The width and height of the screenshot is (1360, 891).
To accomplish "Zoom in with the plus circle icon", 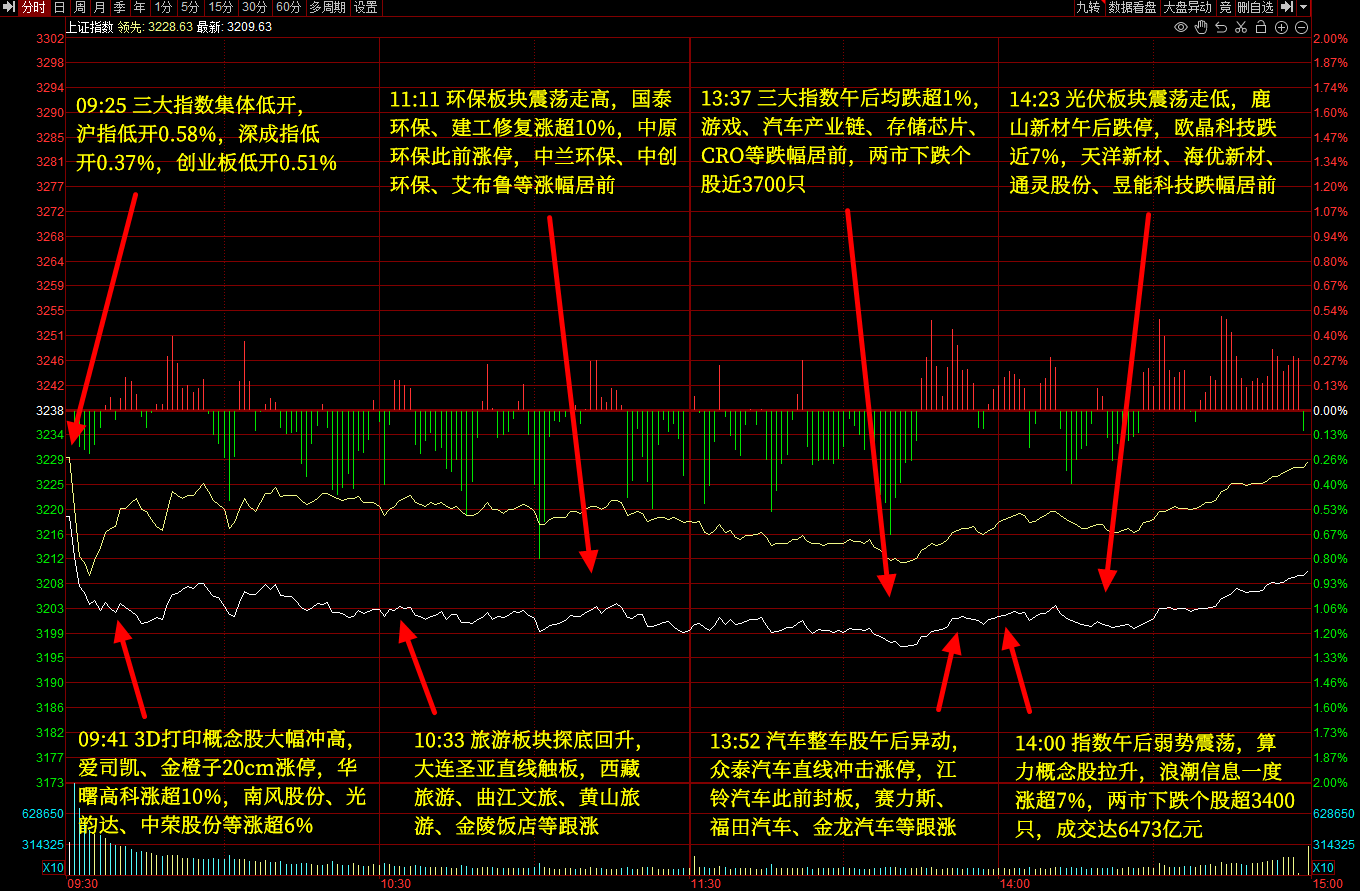I will (1281, 27).
